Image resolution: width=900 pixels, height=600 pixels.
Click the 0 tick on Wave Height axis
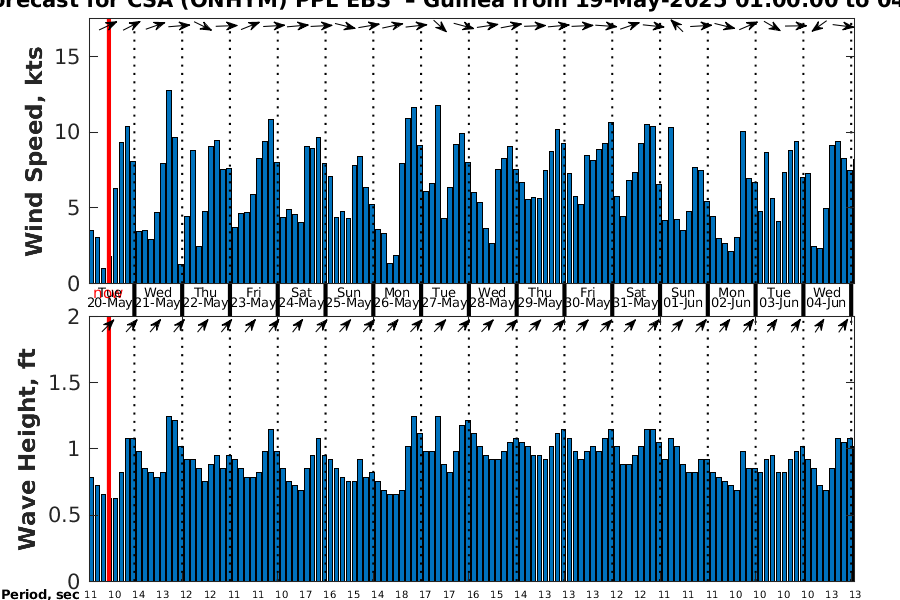[x=74, y=581]
